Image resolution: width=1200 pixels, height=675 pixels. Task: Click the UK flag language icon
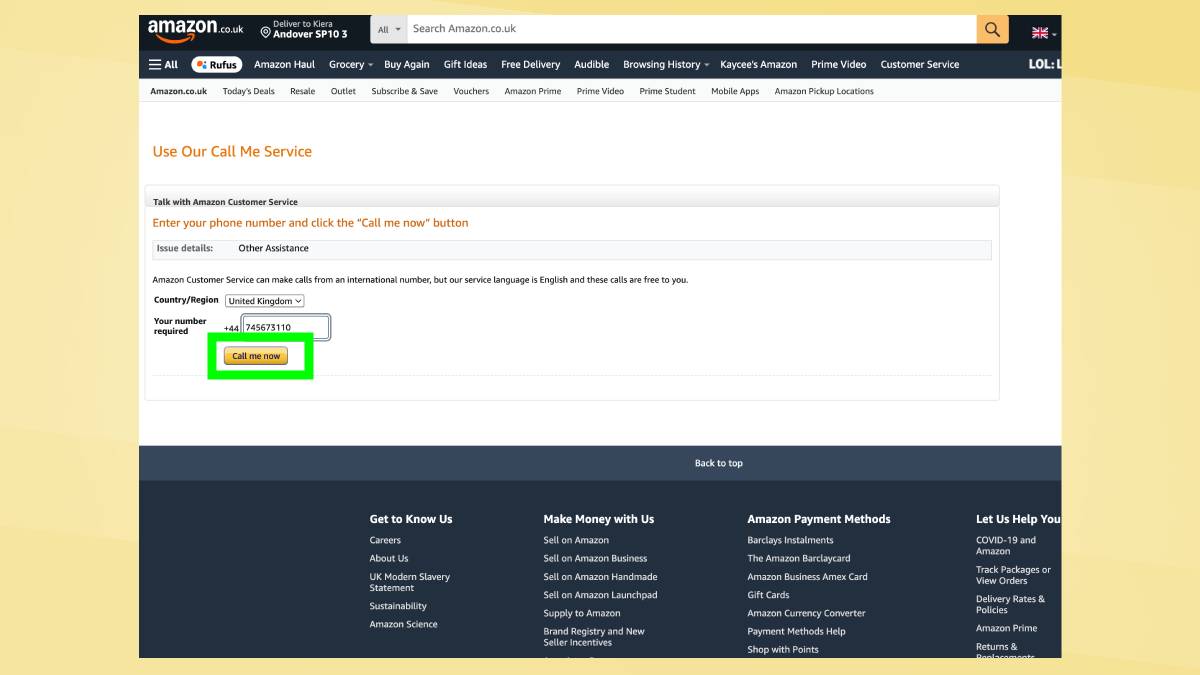click(x=1038, y=31)
